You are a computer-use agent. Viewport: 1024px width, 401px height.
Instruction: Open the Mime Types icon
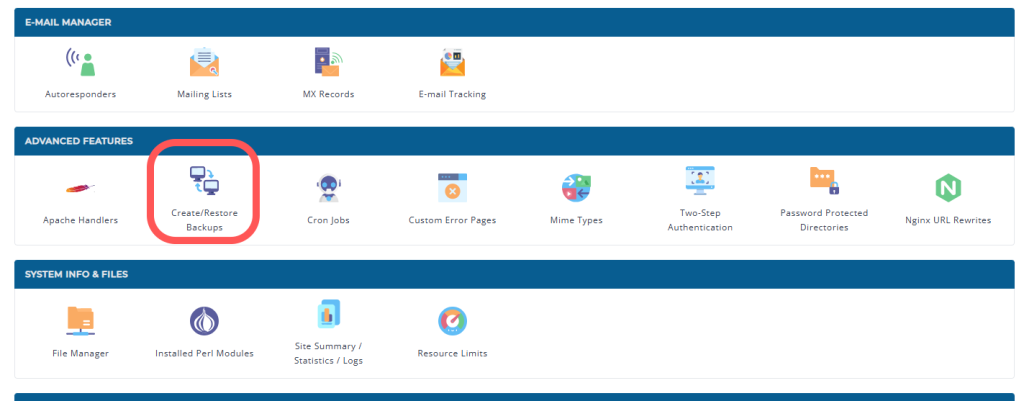coord(576,188)
